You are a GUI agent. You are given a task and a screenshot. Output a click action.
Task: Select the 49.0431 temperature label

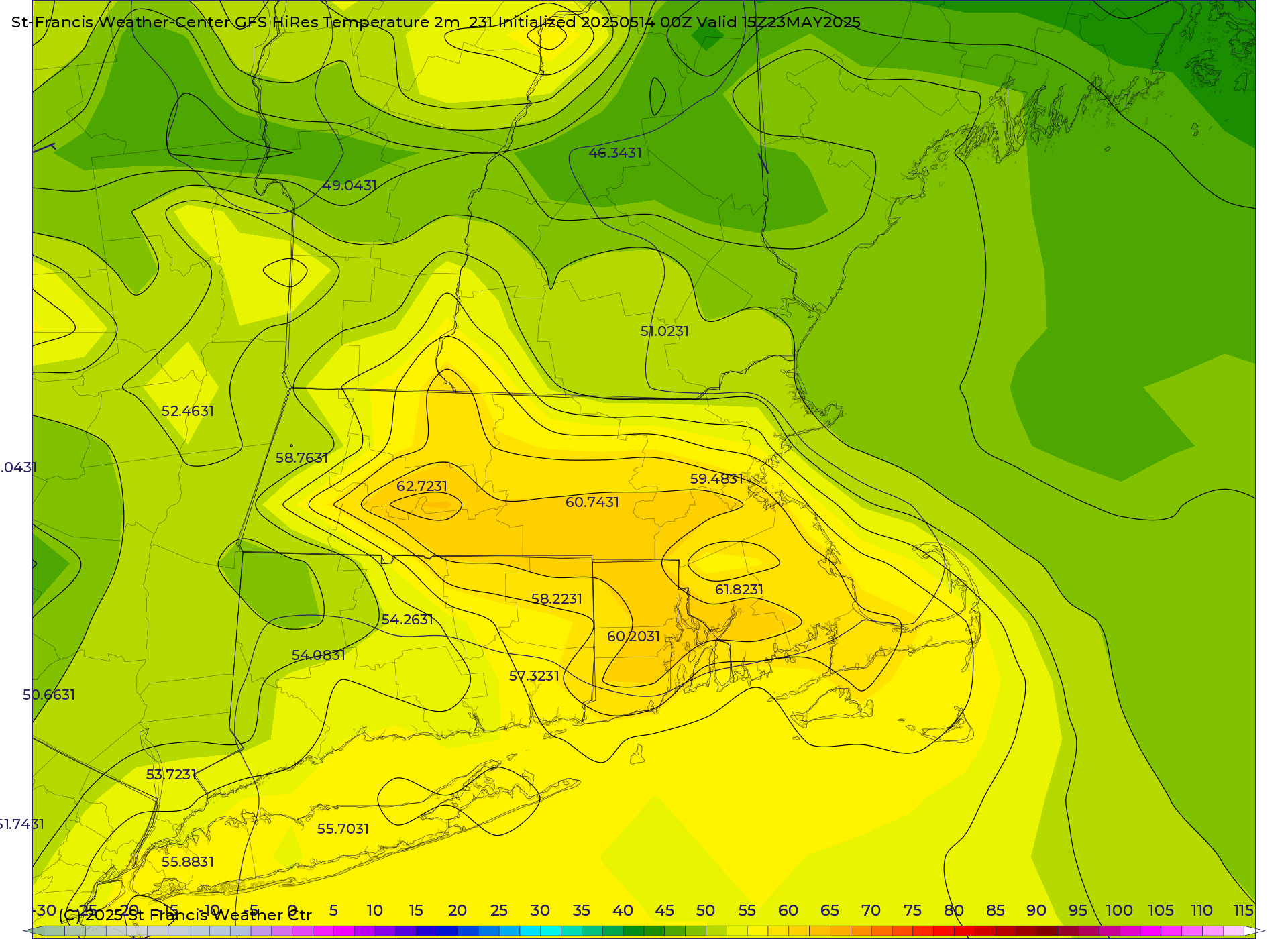350,186
